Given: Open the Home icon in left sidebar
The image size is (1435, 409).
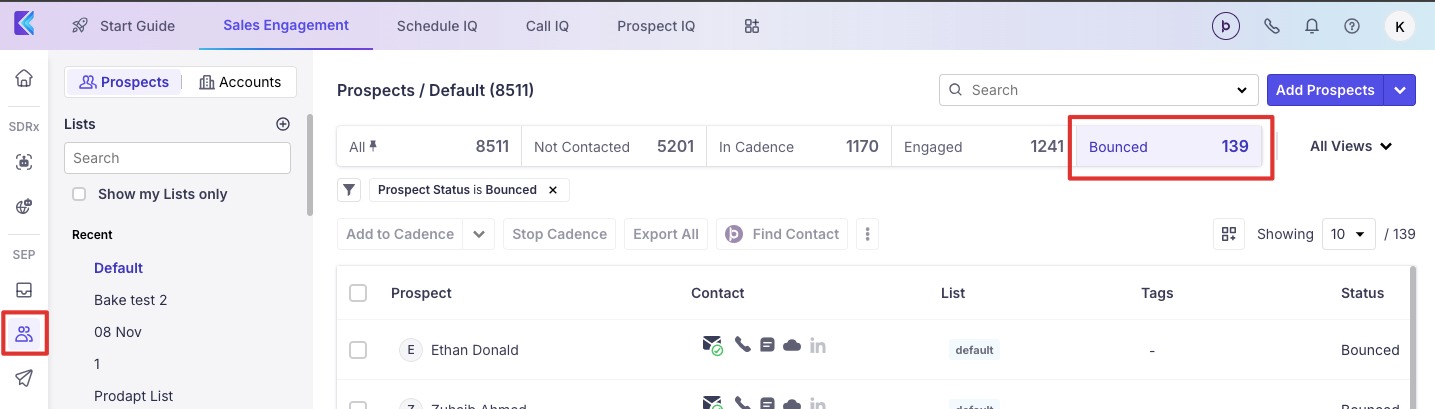Looking at the screenshot, I should coord(24,79).
